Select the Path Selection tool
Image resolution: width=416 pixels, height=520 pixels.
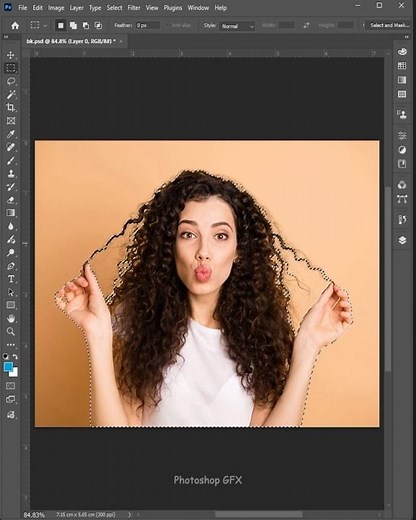[x=11, y=292]
